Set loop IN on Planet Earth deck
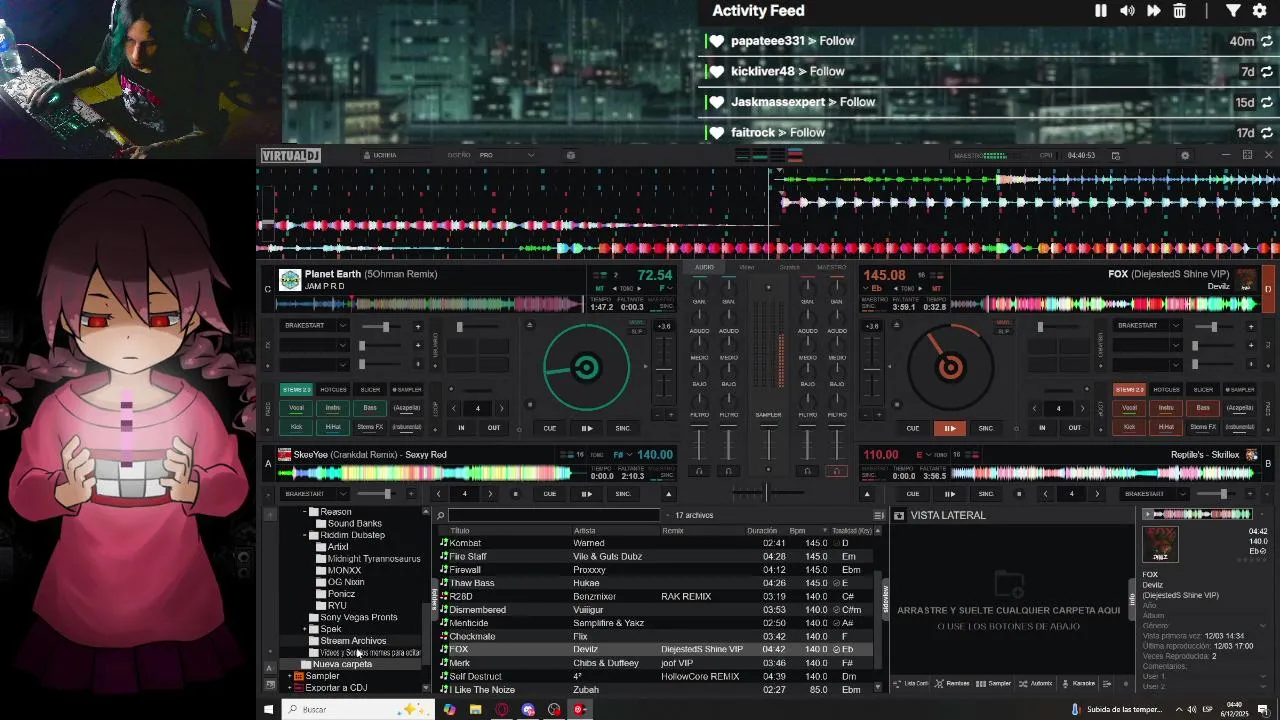 tap(461, 428)
